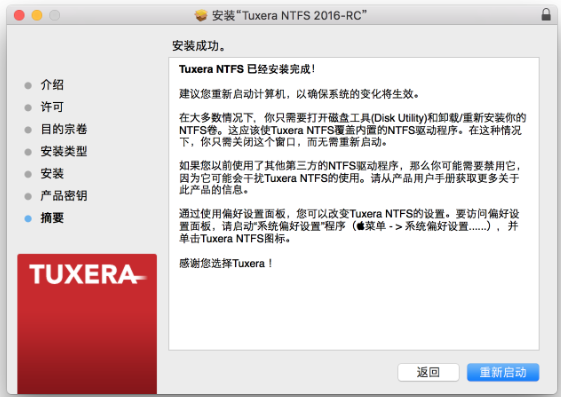Select the 安装类型 step in sidebar

click(64, 151)
